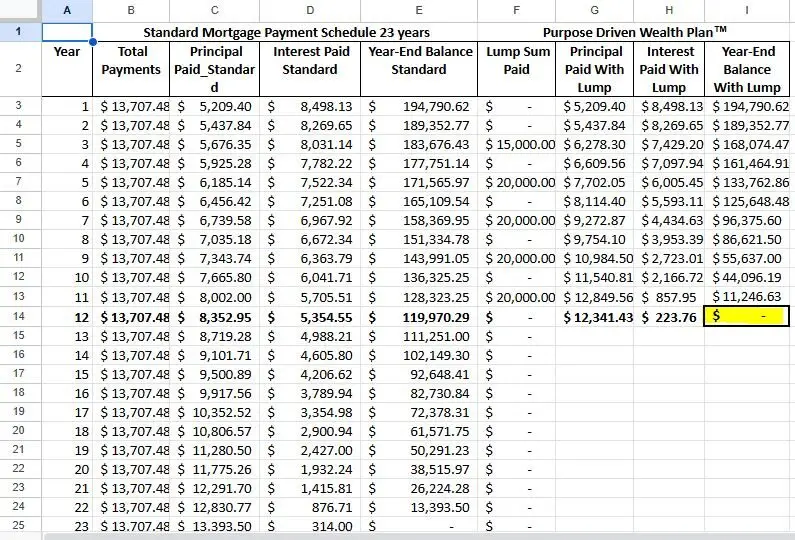Click the selected empty cell A1
Image resolution: width=795 pixels, height=540 pixels.
[67, 32]
